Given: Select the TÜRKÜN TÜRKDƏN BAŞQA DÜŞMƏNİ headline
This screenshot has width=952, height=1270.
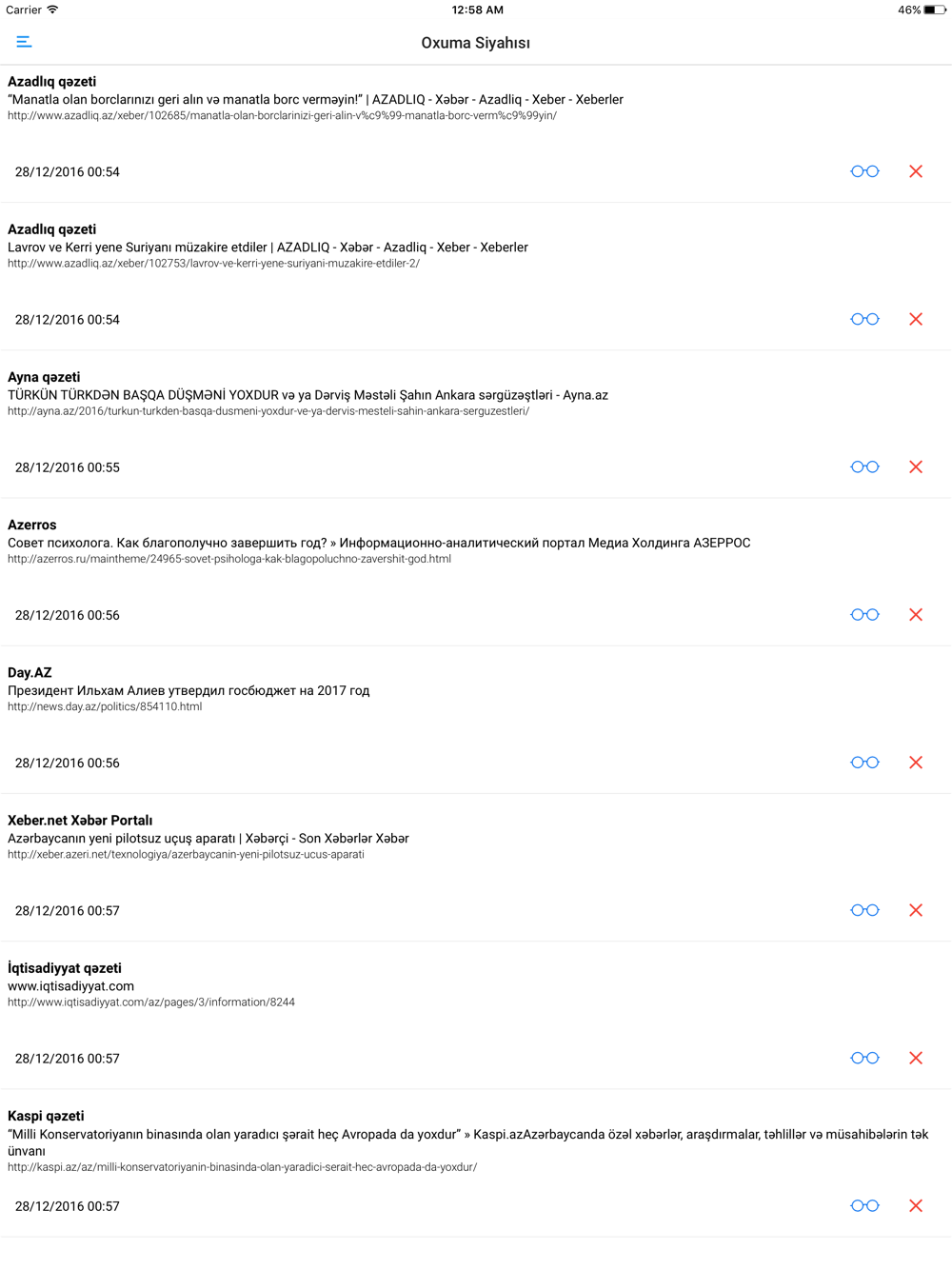Looking at the screenshot, I should (307, 395).
